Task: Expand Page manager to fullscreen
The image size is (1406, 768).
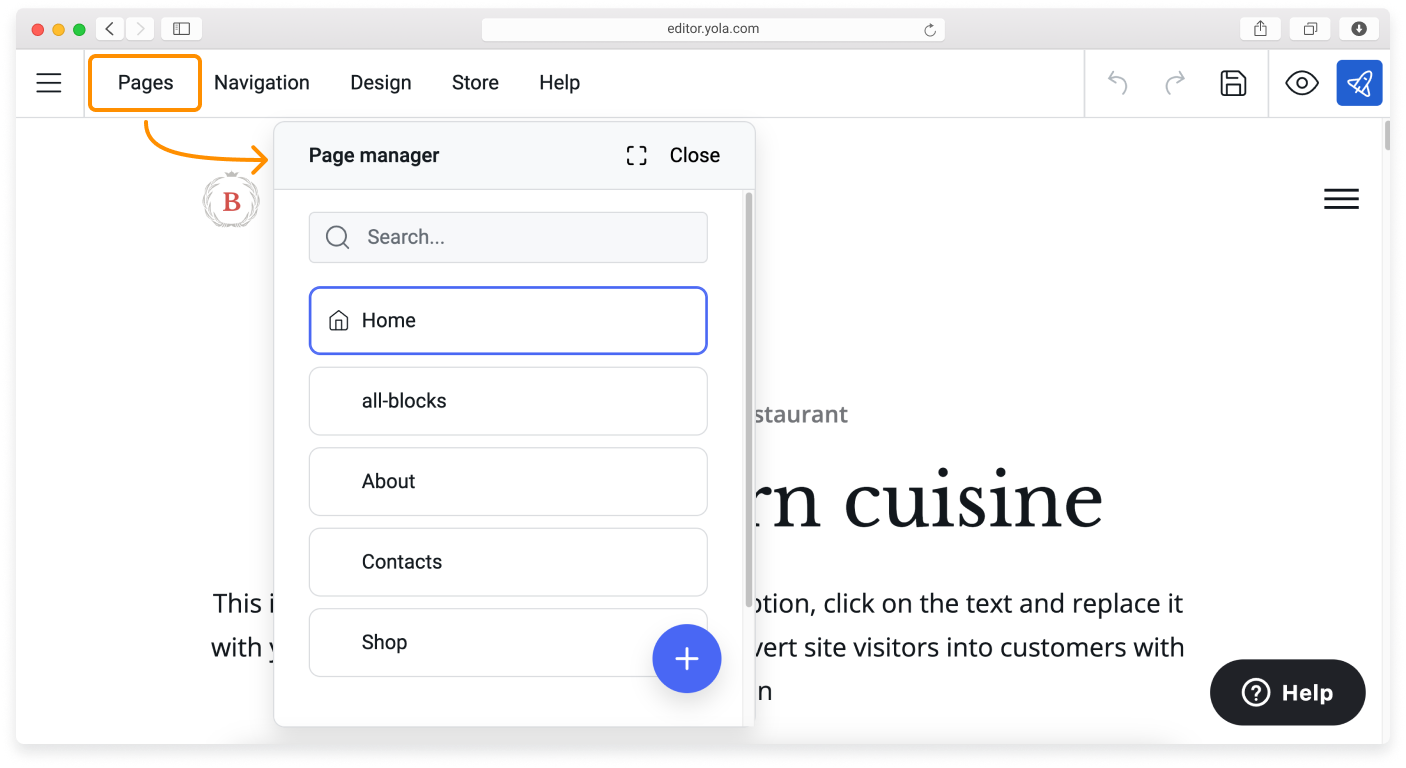Action: (636, 155)
